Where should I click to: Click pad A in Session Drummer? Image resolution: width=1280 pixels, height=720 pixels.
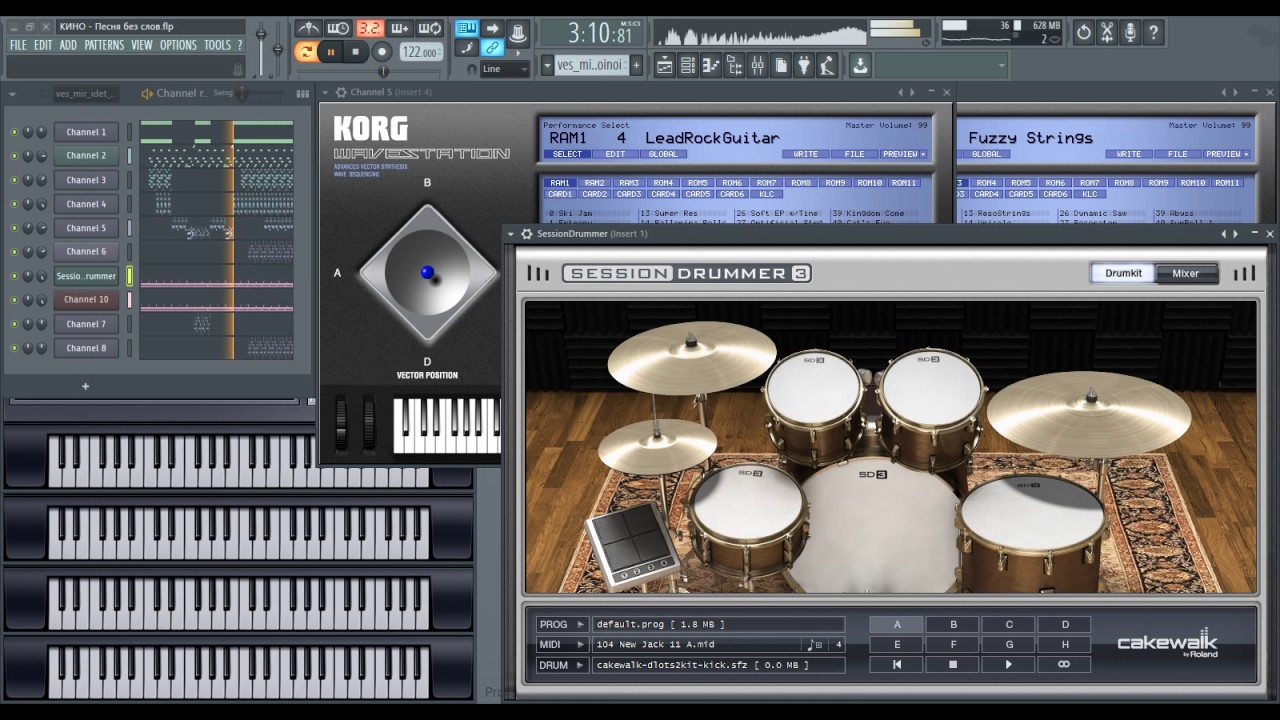pyautogui.click(x=897, y=625)
